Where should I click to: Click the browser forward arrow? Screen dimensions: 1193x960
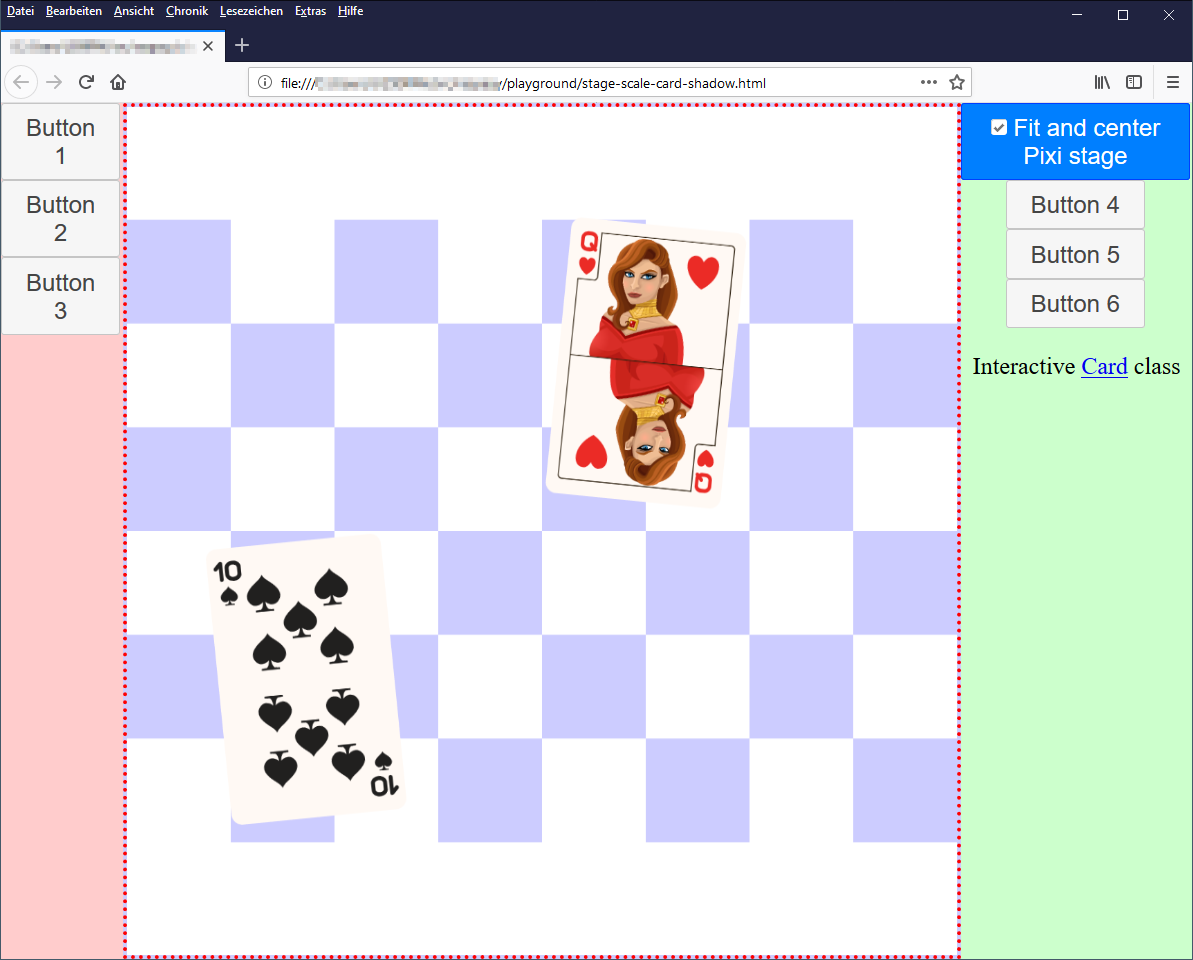[x=54, y=82]
